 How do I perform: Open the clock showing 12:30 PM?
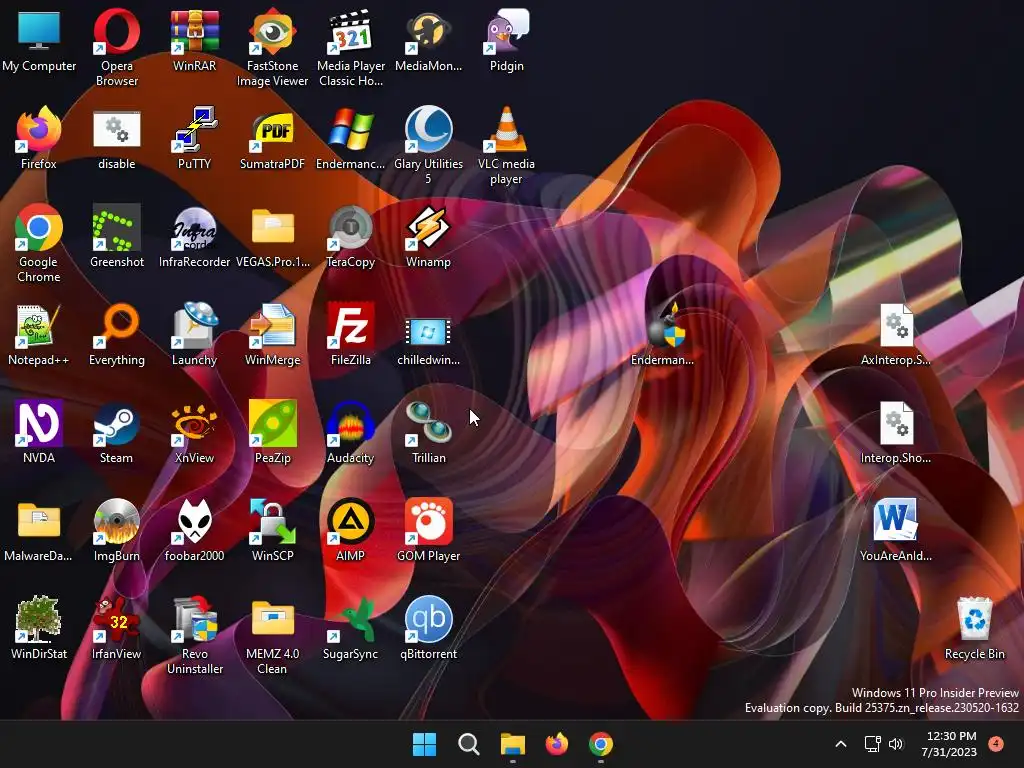[x=950, y=744]
